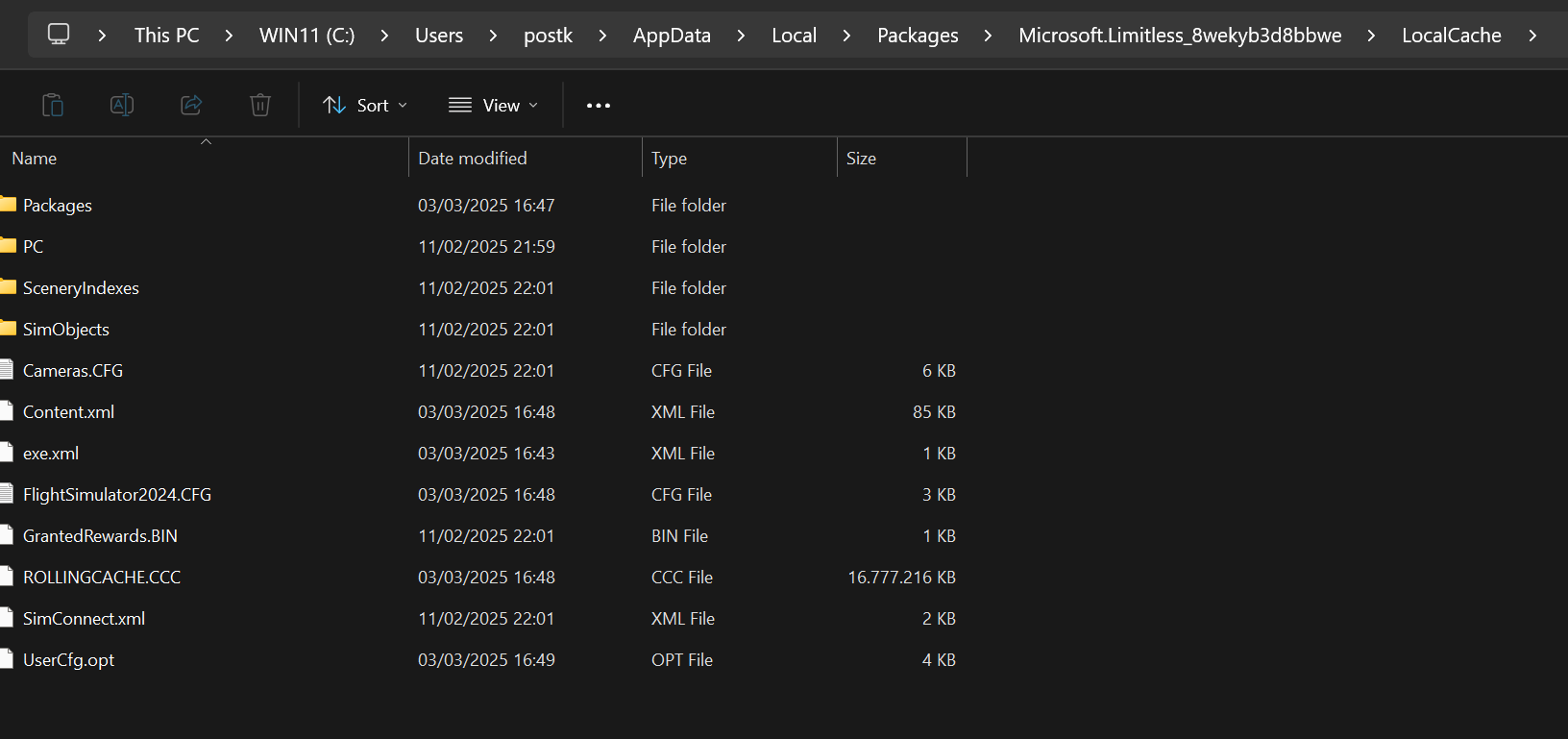Expand chevron after LocalCache breadcrumb
Viewport: 1568px width, 739px height.
coord(1532,36)
